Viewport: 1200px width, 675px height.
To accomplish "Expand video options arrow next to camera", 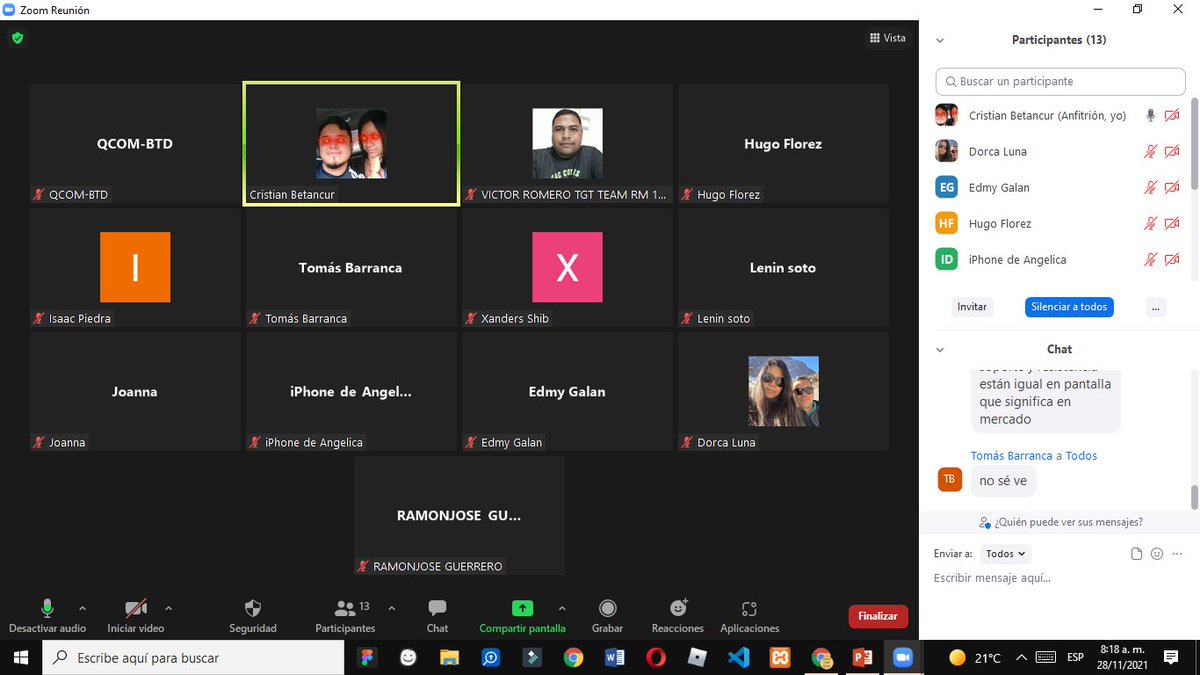I will click(168, 607).
